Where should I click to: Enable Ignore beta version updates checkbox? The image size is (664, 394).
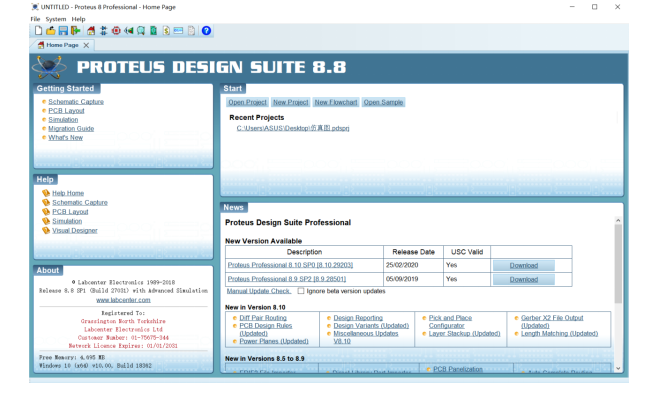click(x=301, y=291)
